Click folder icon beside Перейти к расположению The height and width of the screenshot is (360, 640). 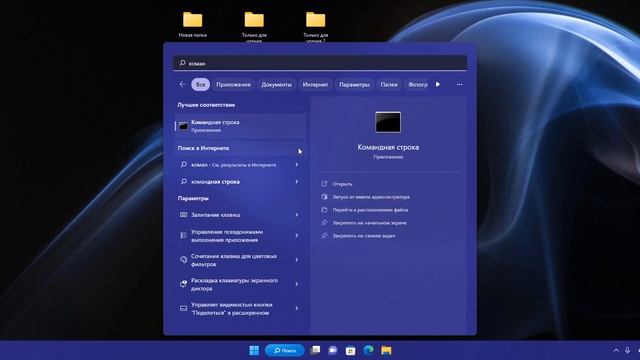[x=324, y=210]
